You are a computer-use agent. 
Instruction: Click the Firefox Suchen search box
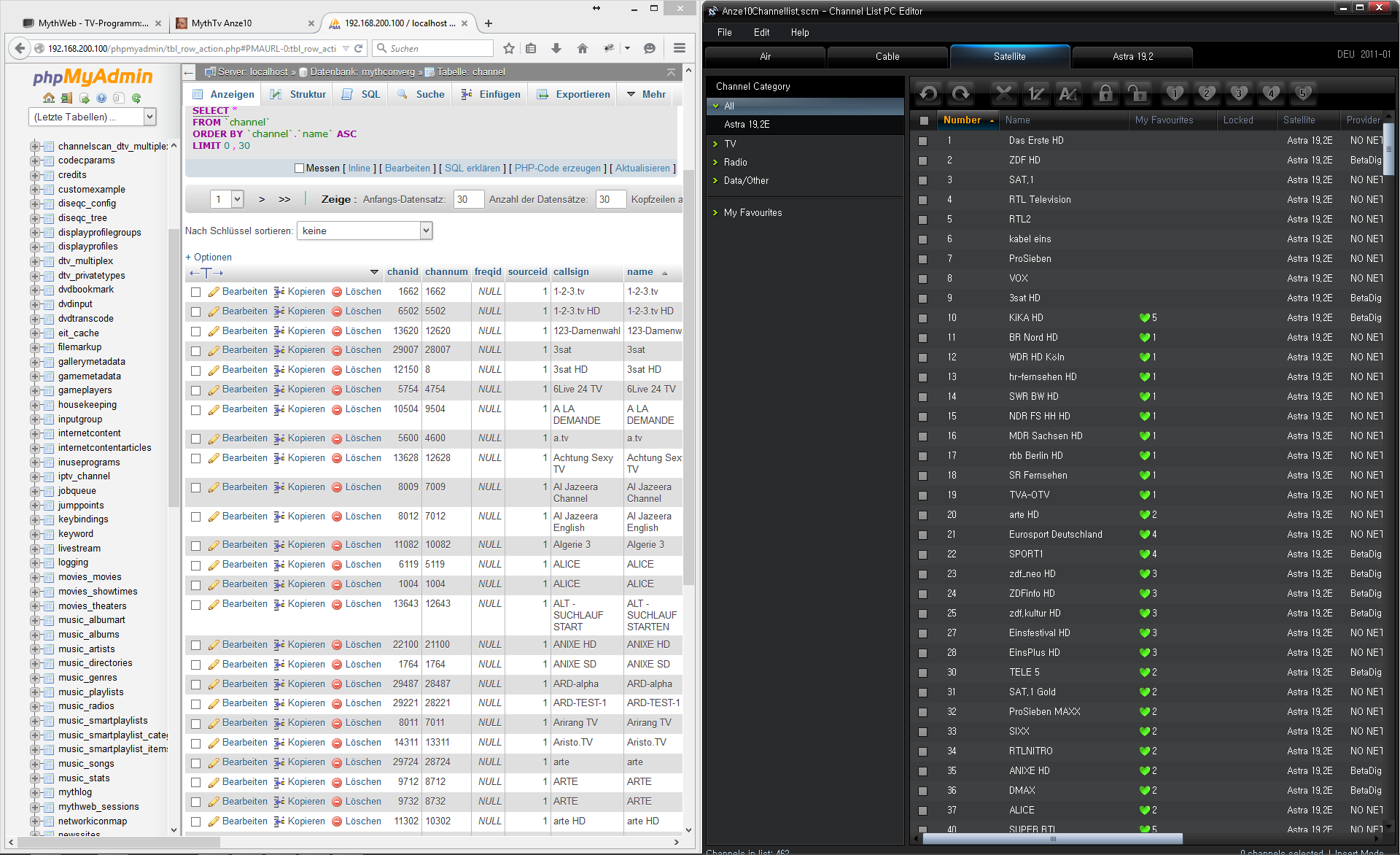click(432, 48)
